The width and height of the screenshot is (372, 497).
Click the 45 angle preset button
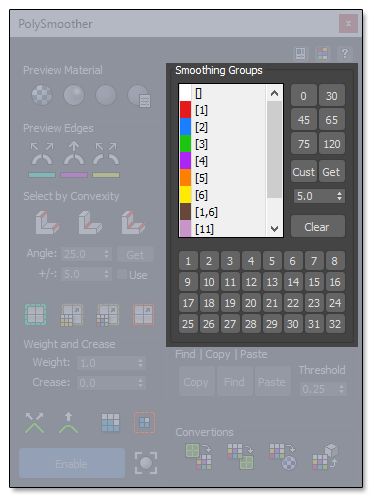[x=304, y=120]
